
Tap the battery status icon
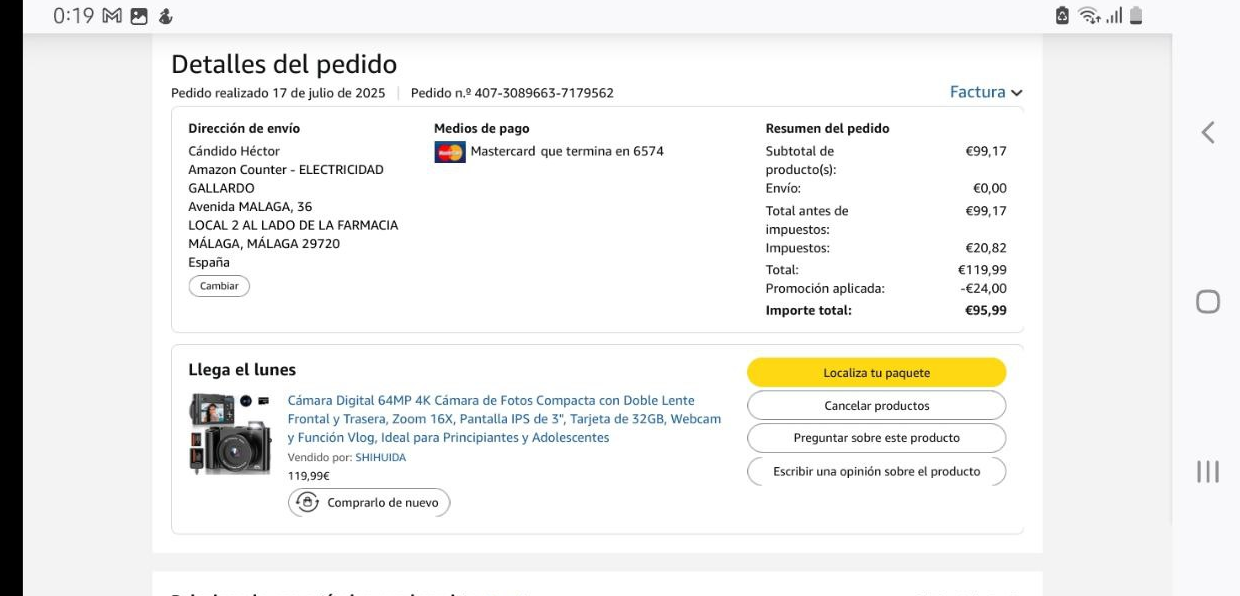[1135, 16]
